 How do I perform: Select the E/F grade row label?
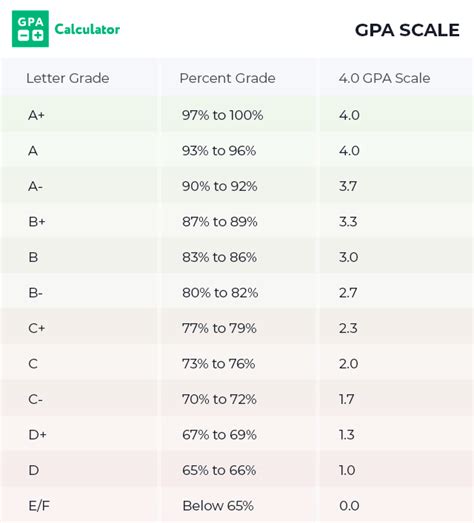[x=39, y=506]
